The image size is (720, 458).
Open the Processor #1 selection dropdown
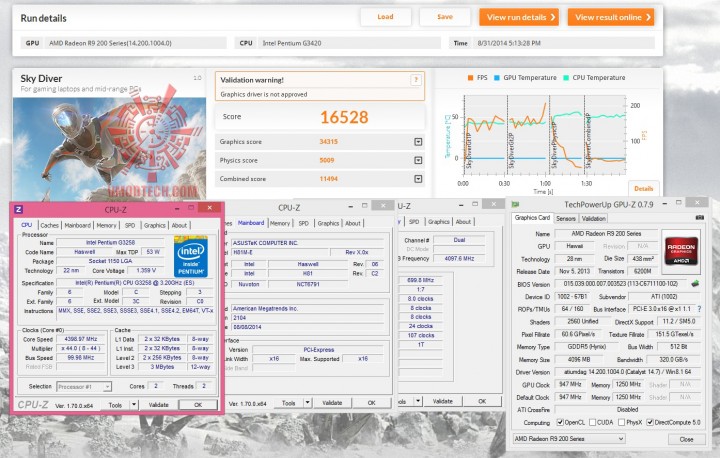[x=84, y=386]
